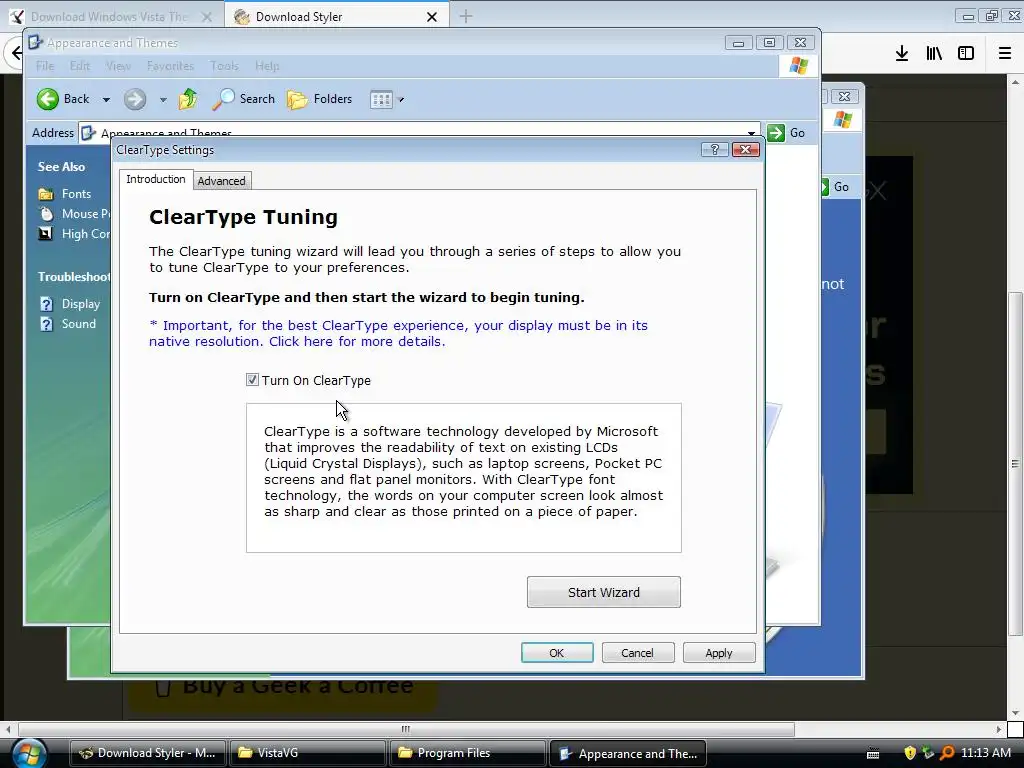
Task: Click the Go button in Appearance and Themes window
Action: (x=786, y=133)
